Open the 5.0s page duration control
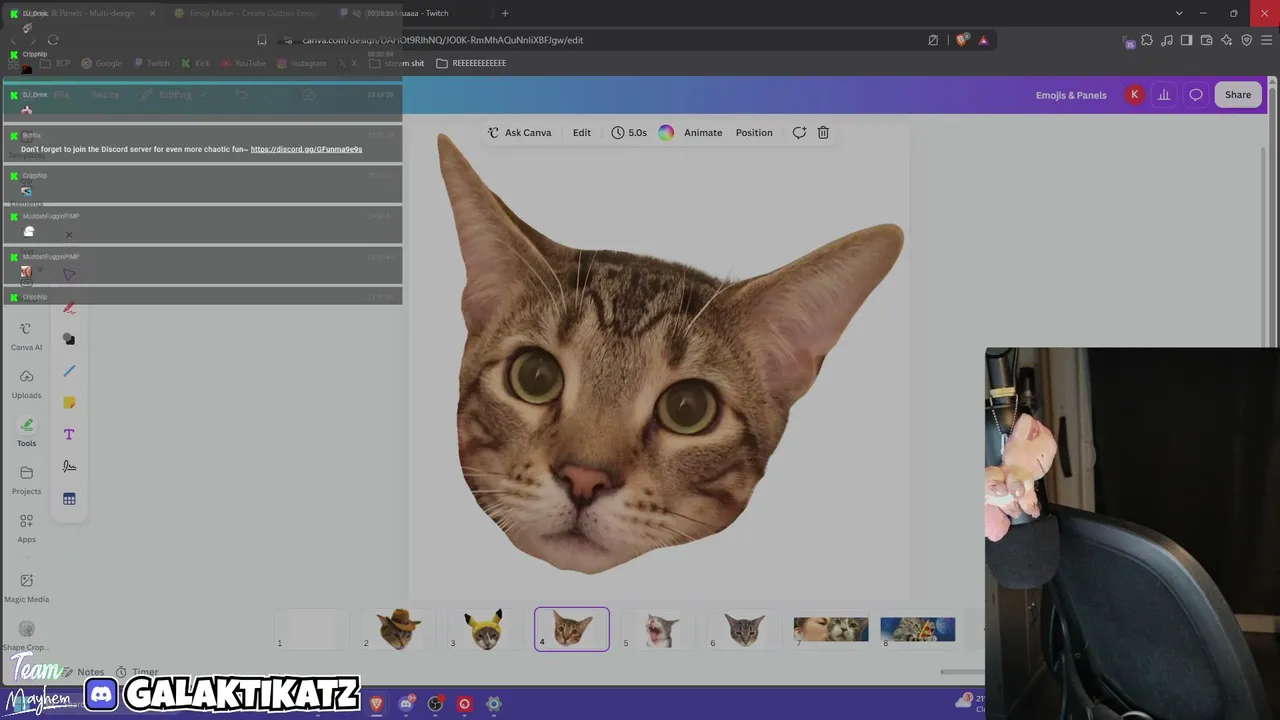 [629, 132]
